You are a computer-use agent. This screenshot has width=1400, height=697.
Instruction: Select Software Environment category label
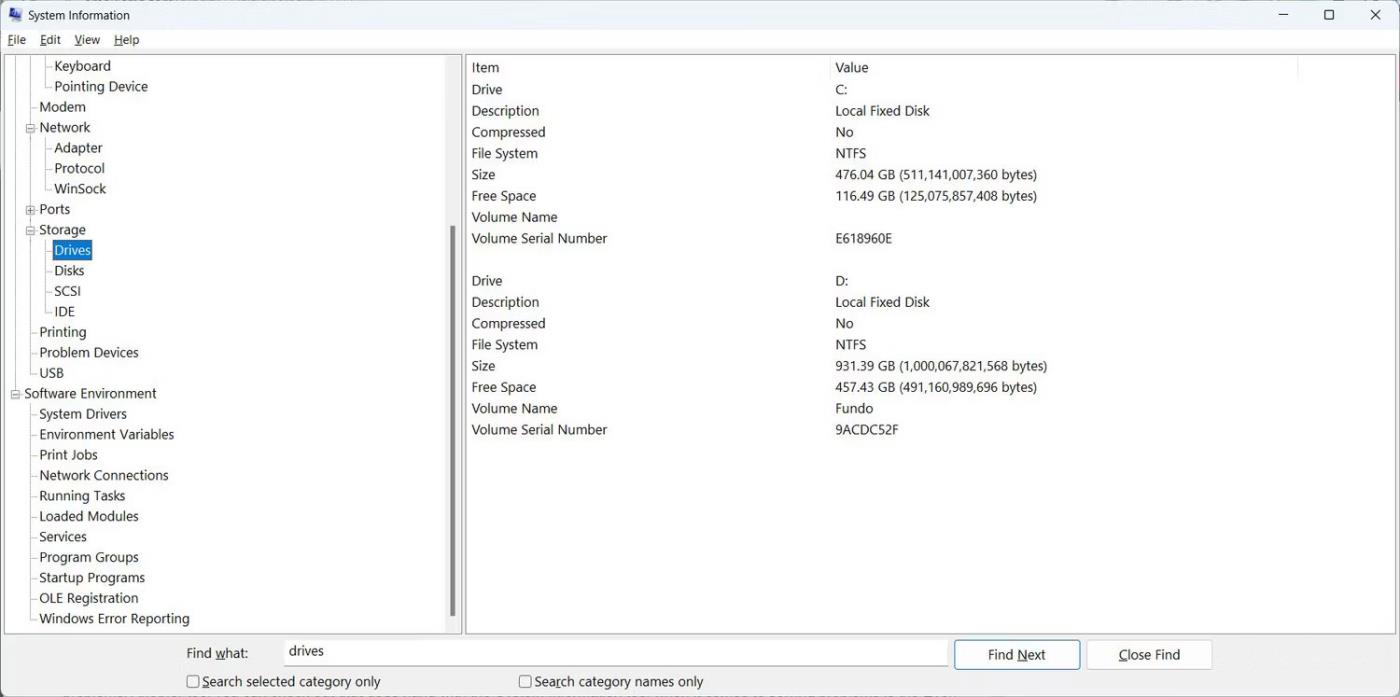90,394
